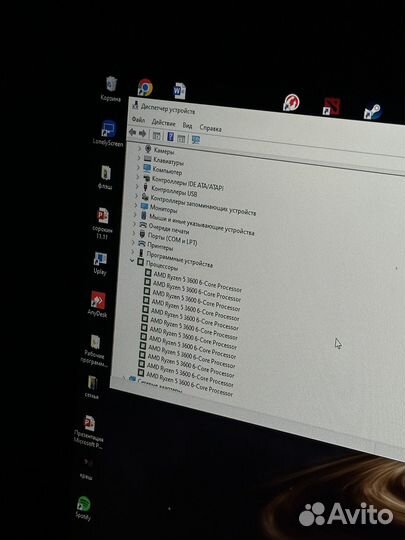Click the Корзина recycle bin icon
The width and height of the screenshot is (405, 540).
[x=111, y=89]
